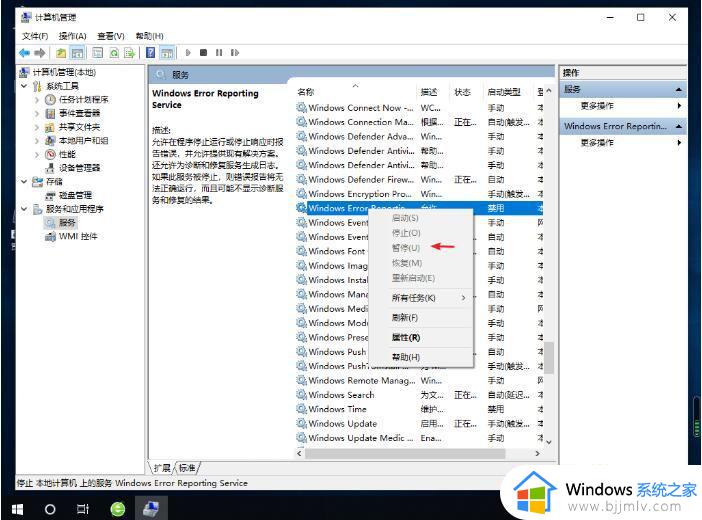Choose 刷新(F) in the context menu
This screenshot has height=520, width=702.
click(421, 318)
